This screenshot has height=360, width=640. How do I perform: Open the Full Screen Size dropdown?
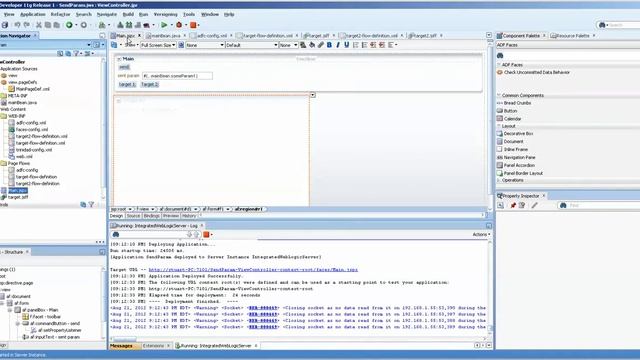(158, 45)
